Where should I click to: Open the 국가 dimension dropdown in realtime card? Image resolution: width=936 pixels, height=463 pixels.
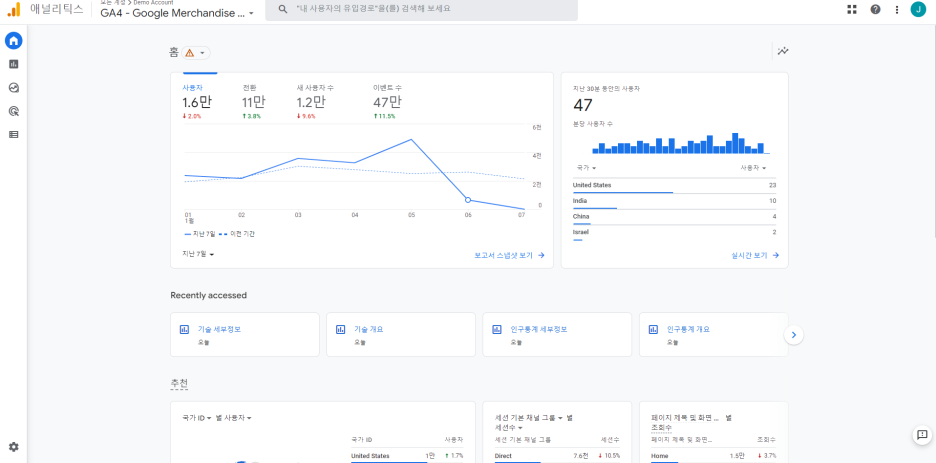586,168
